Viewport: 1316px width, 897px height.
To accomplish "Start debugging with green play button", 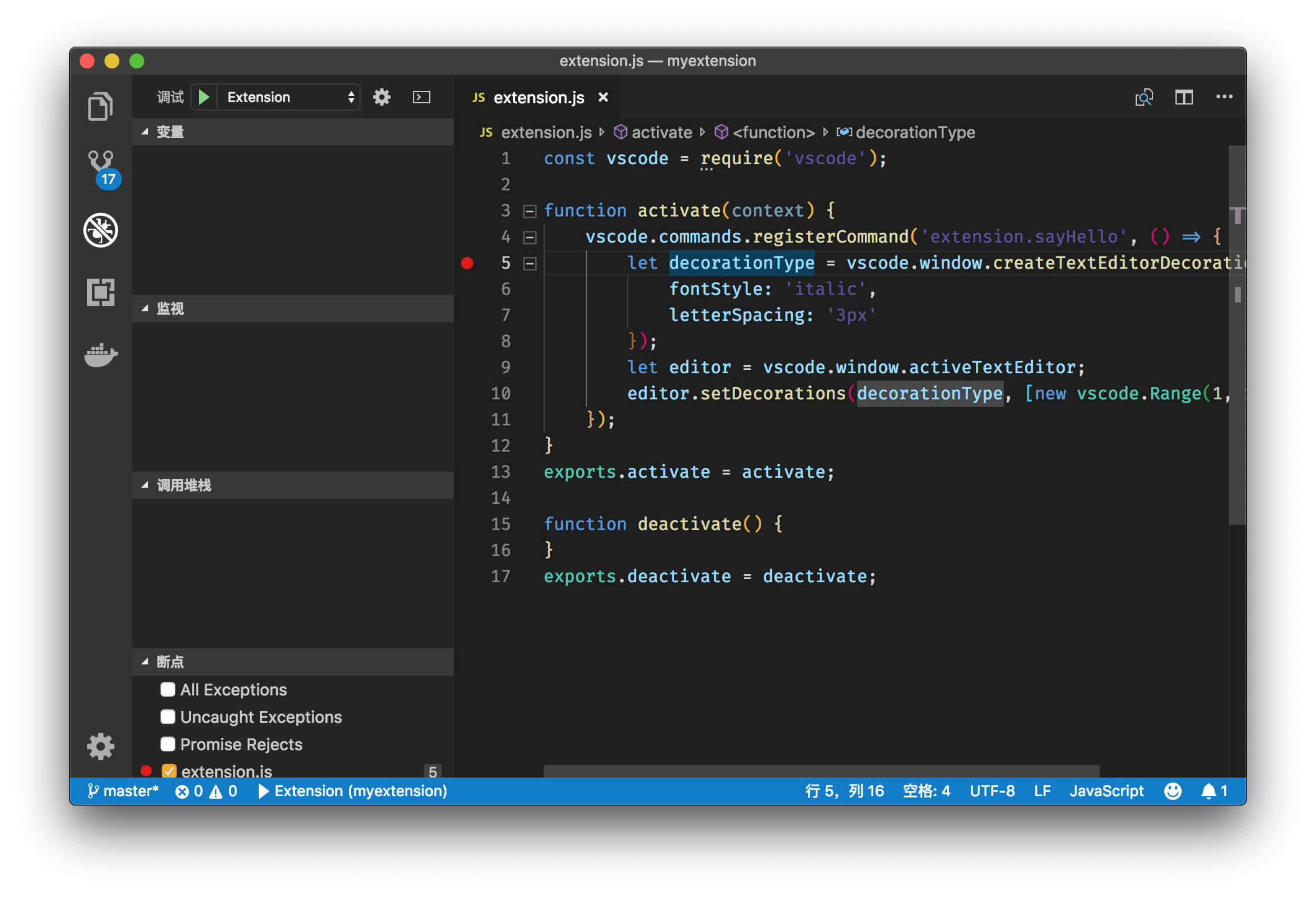I will [x=203, y=97].
